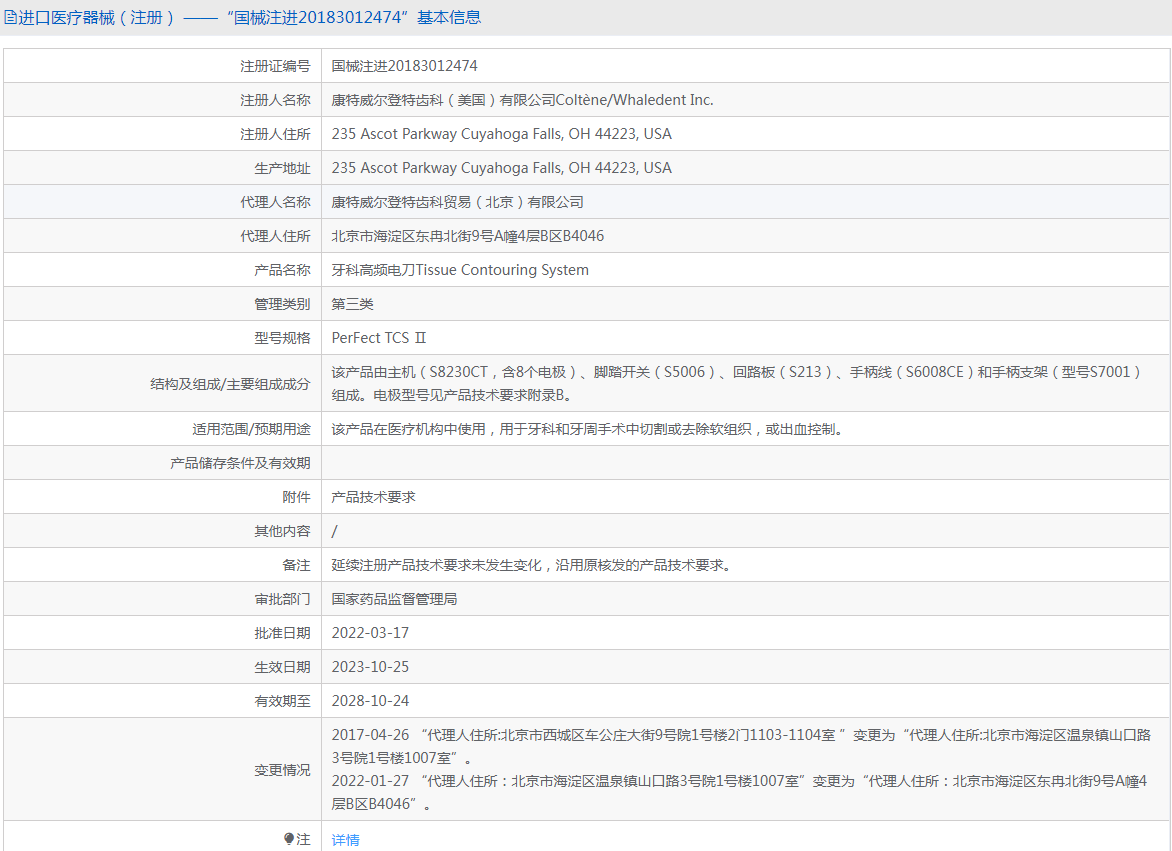Select the remark text 延续注册产品技术要求未发生变化
The height and width of the screenshot is (851, 1172).
coord(533,565)
